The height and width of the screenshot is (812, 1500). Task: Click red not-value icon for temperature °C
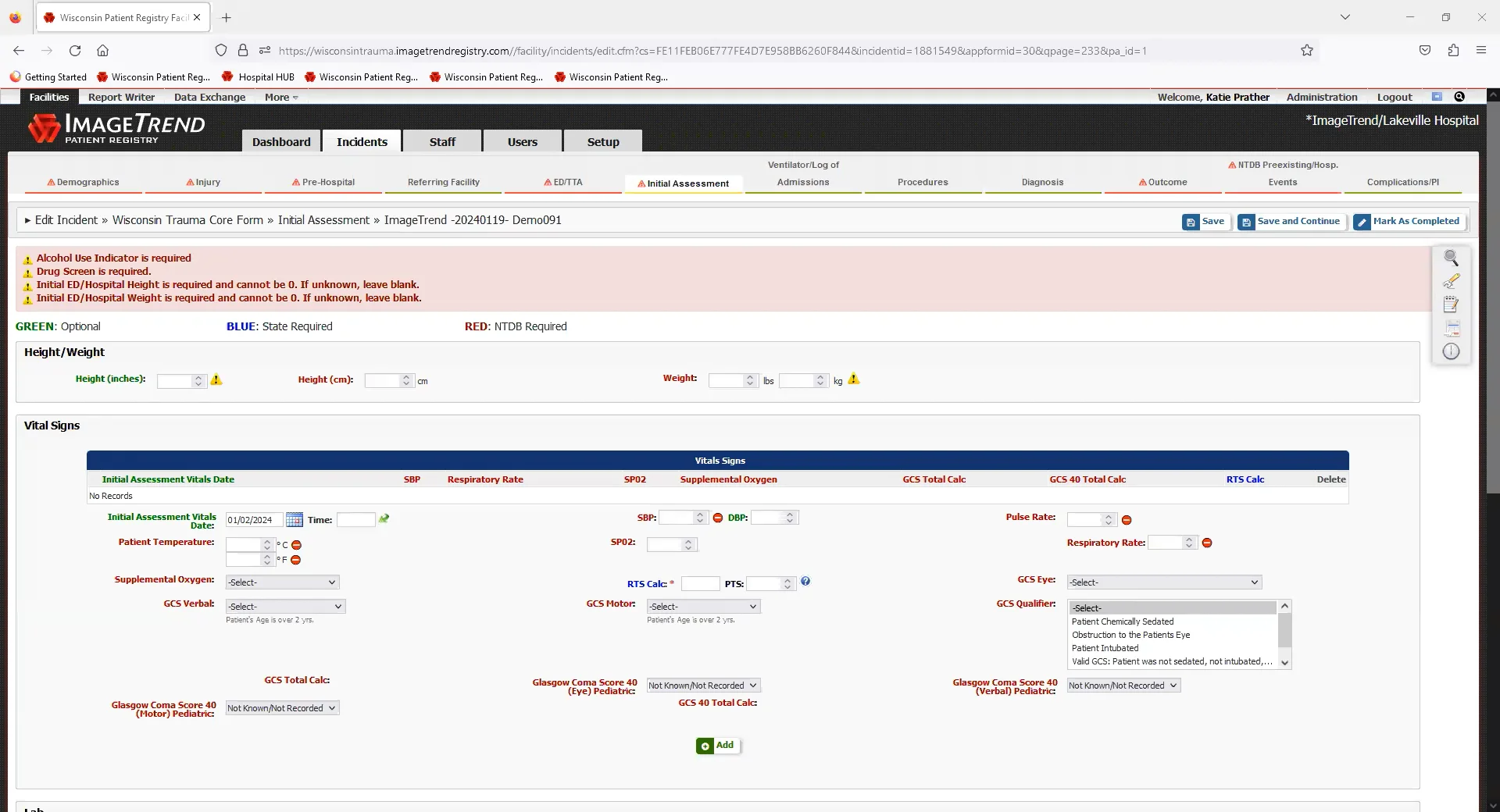pyautogui.click(x=297, y=545)
